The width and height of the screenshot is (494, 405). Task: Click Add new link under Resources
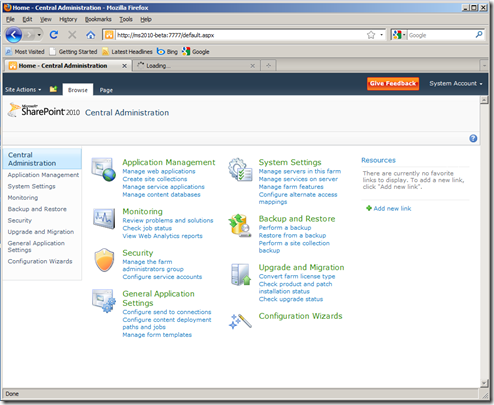tap(389, 208)
